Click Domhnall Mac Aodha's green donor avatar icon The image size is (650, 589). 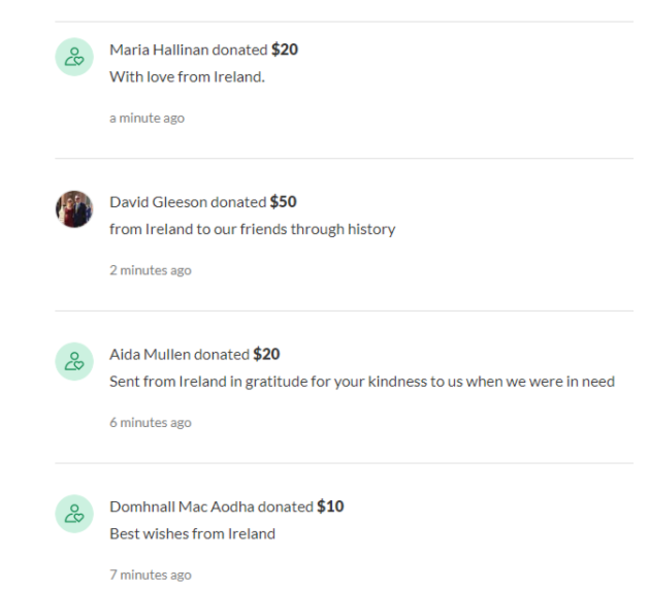pos(73,514)
